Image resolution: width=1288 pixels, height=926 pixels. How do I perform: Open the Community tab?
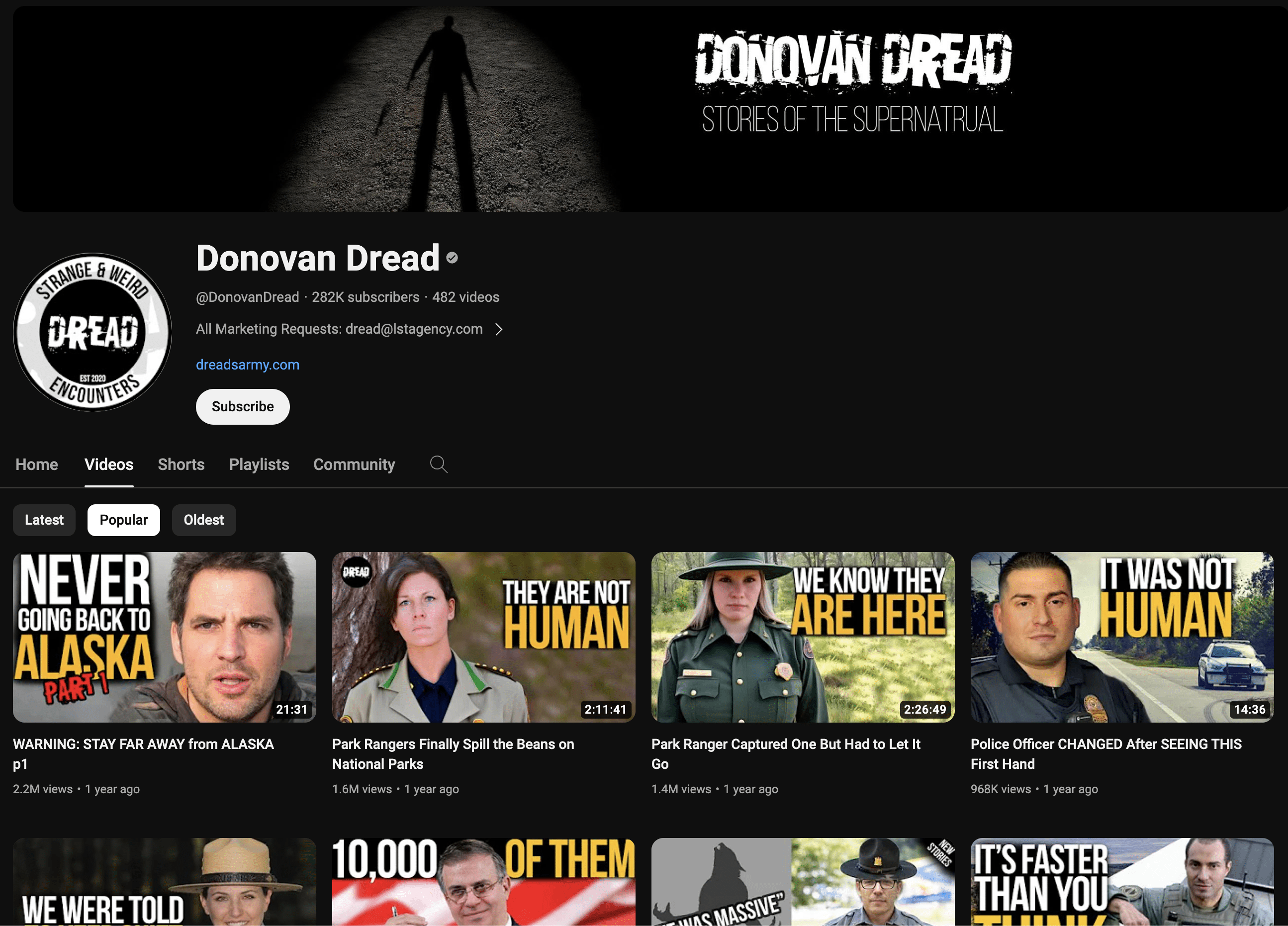tap(355, 464)
